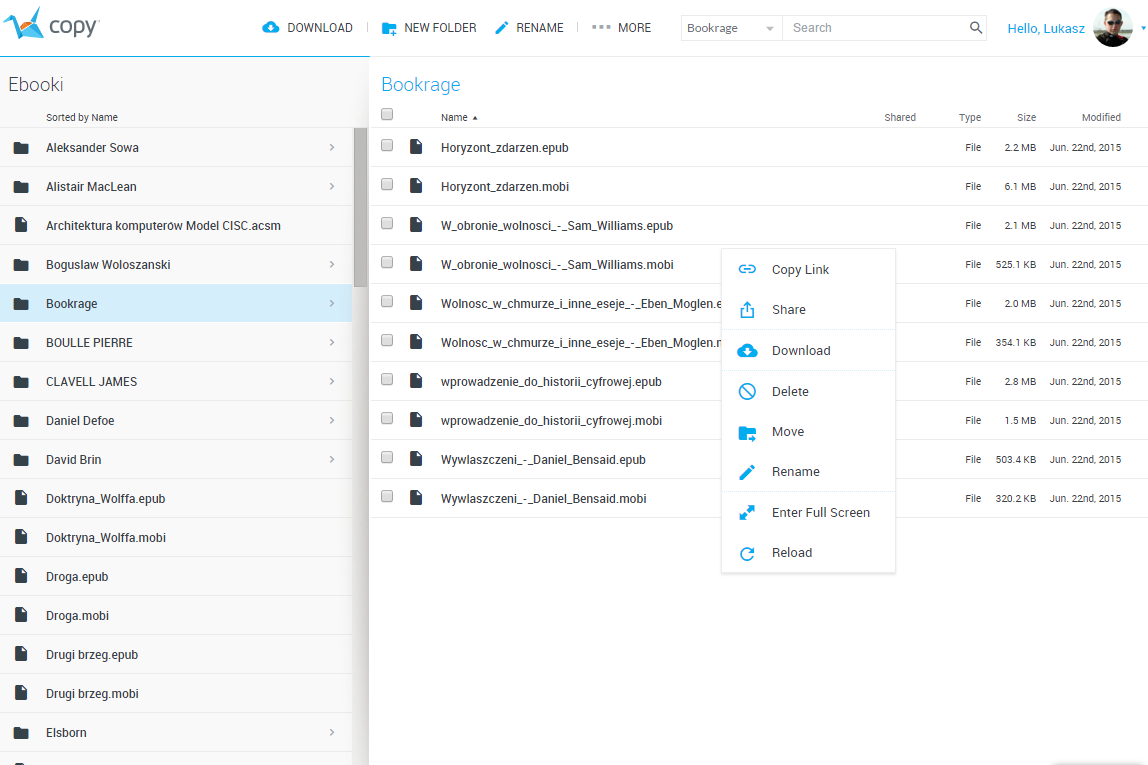This screenshot has height=765, width=1148.
Task: Click the Copy Link chain icon
Action: [x=747, y=270]
